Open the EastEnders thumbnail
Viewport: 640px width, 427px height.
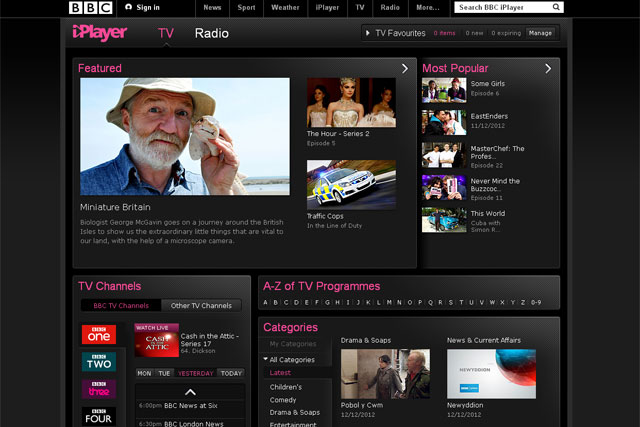pyautogui.click(x=444, y=122)
